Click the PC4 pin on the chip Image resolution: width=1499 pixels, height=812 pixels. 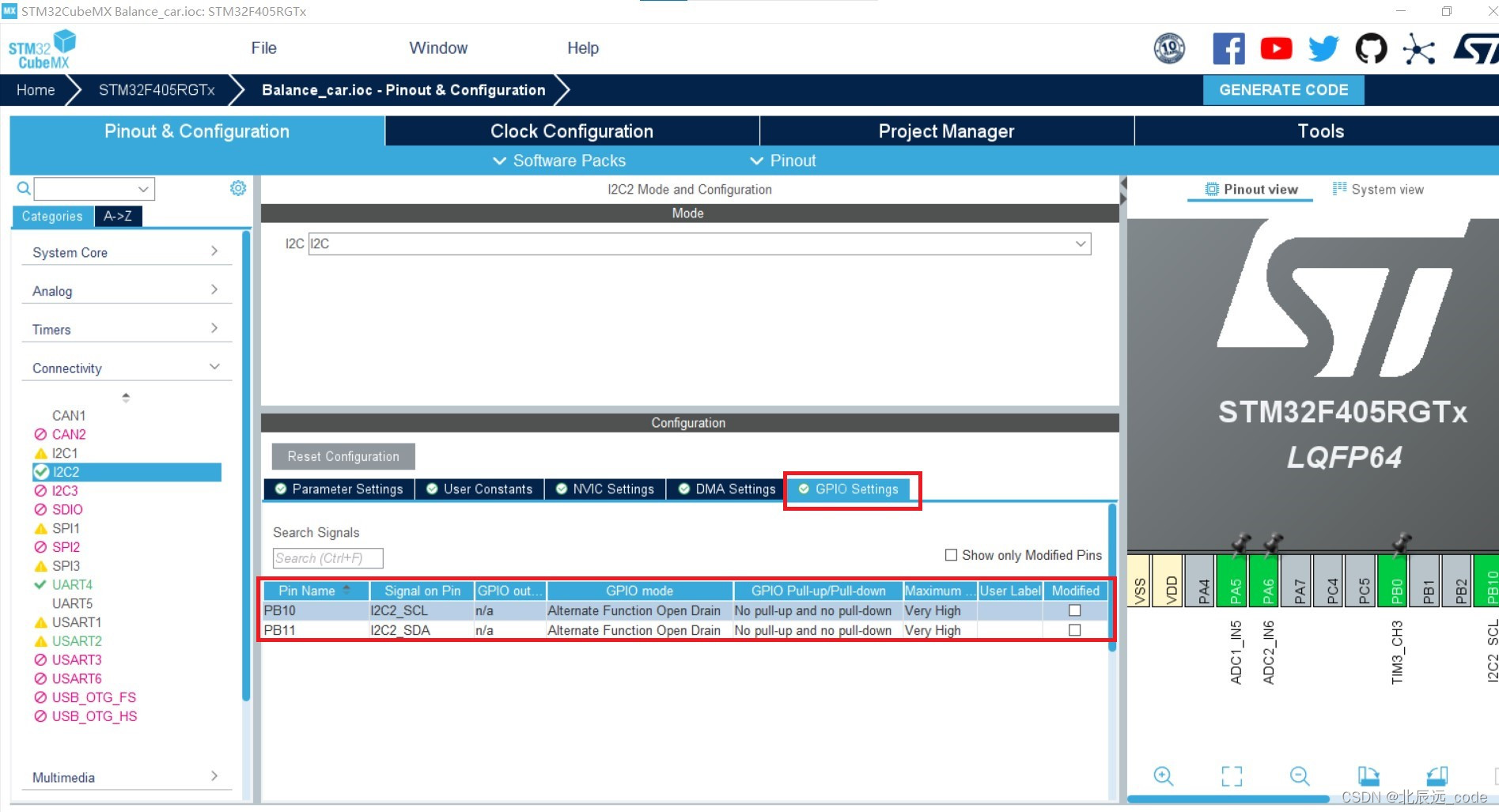tap(1329, 580)
